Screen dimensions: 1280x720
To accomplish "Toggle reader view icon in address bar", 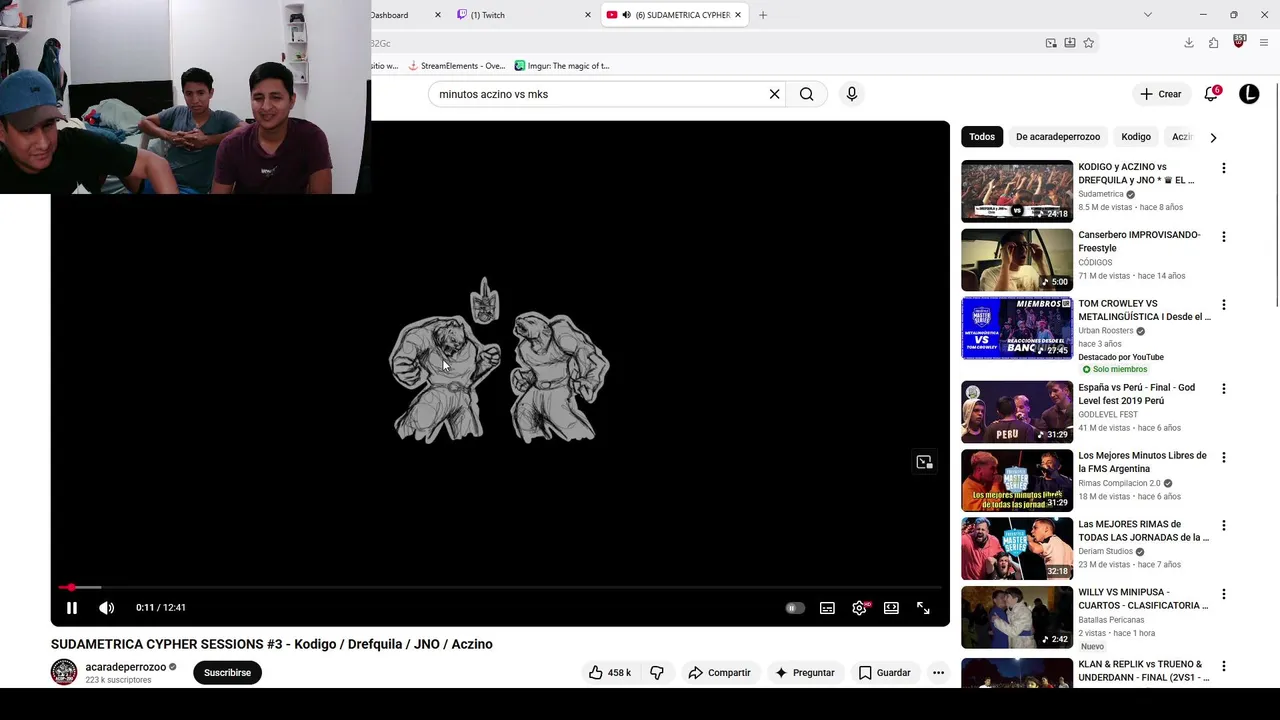I will coord(1070,43).
